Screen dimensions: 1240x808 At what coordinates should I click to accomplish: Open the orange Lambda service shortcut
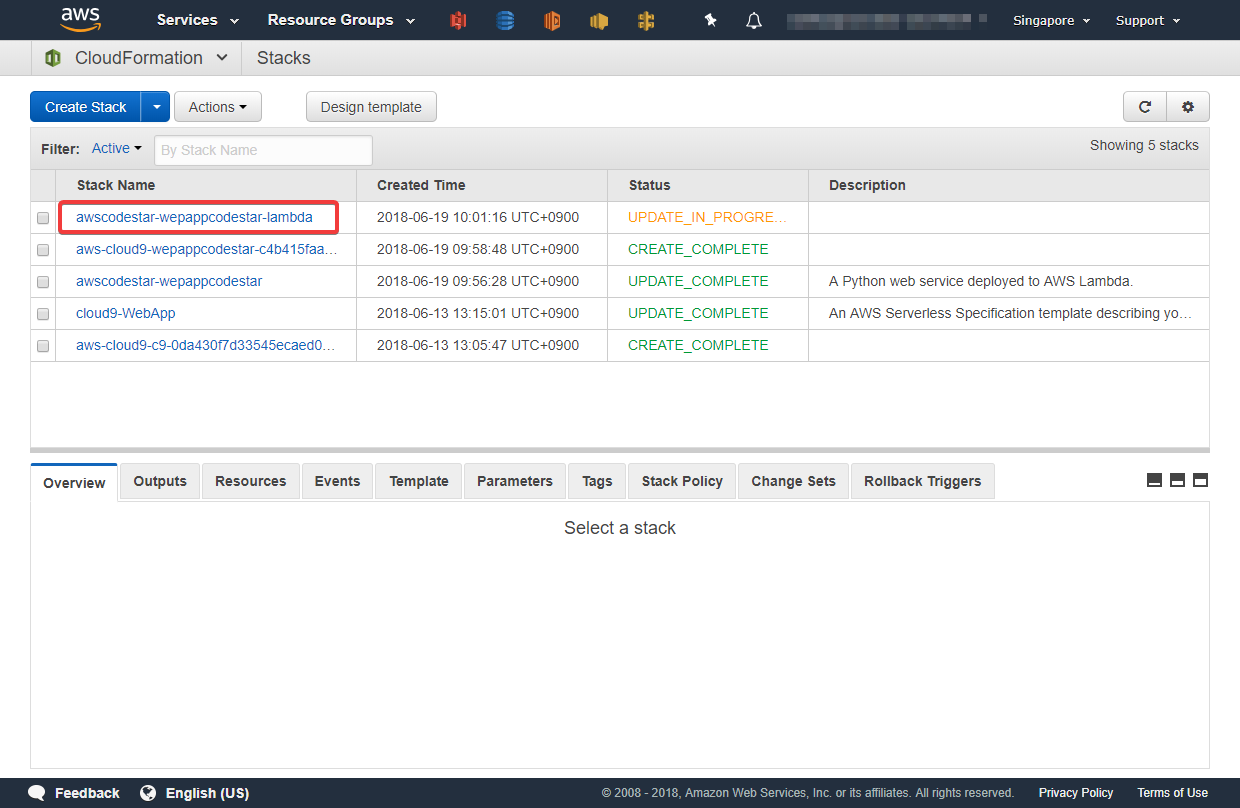tap(552, 20)
